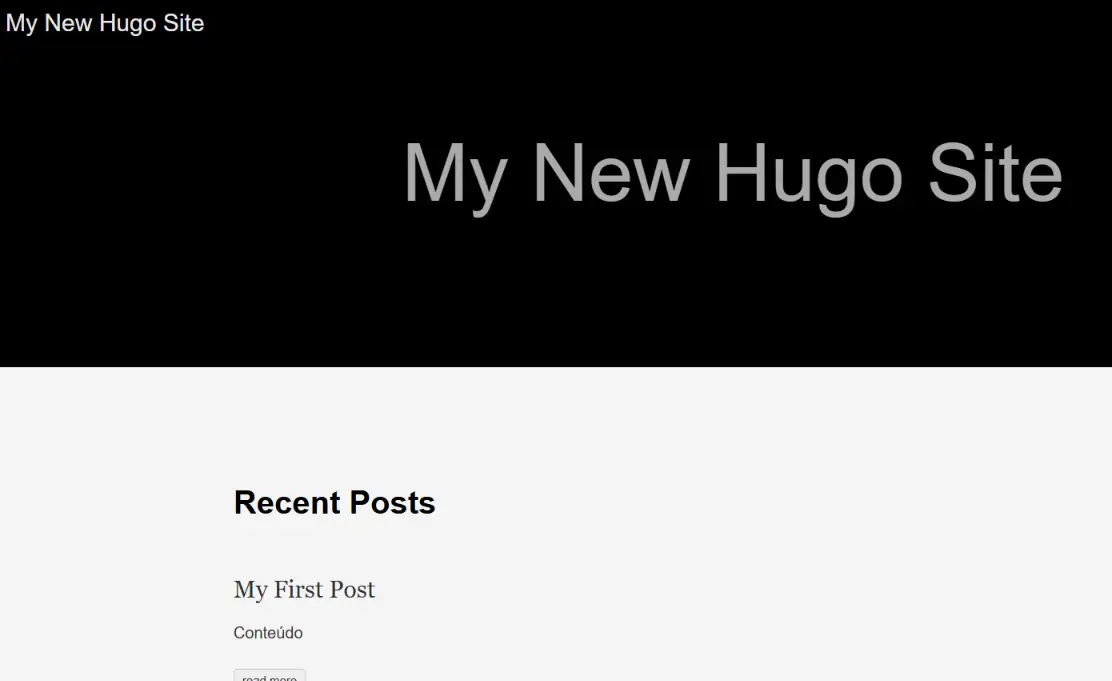Click the large gray hero title text
The image size is (1112, 681).
733,175
